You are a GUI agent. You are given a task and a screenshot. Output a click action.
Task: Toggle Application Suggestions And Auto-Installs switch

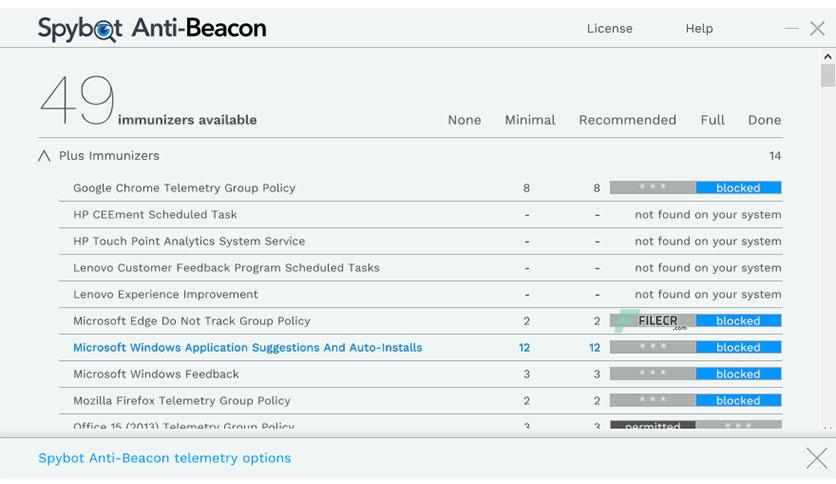[696, 347]
